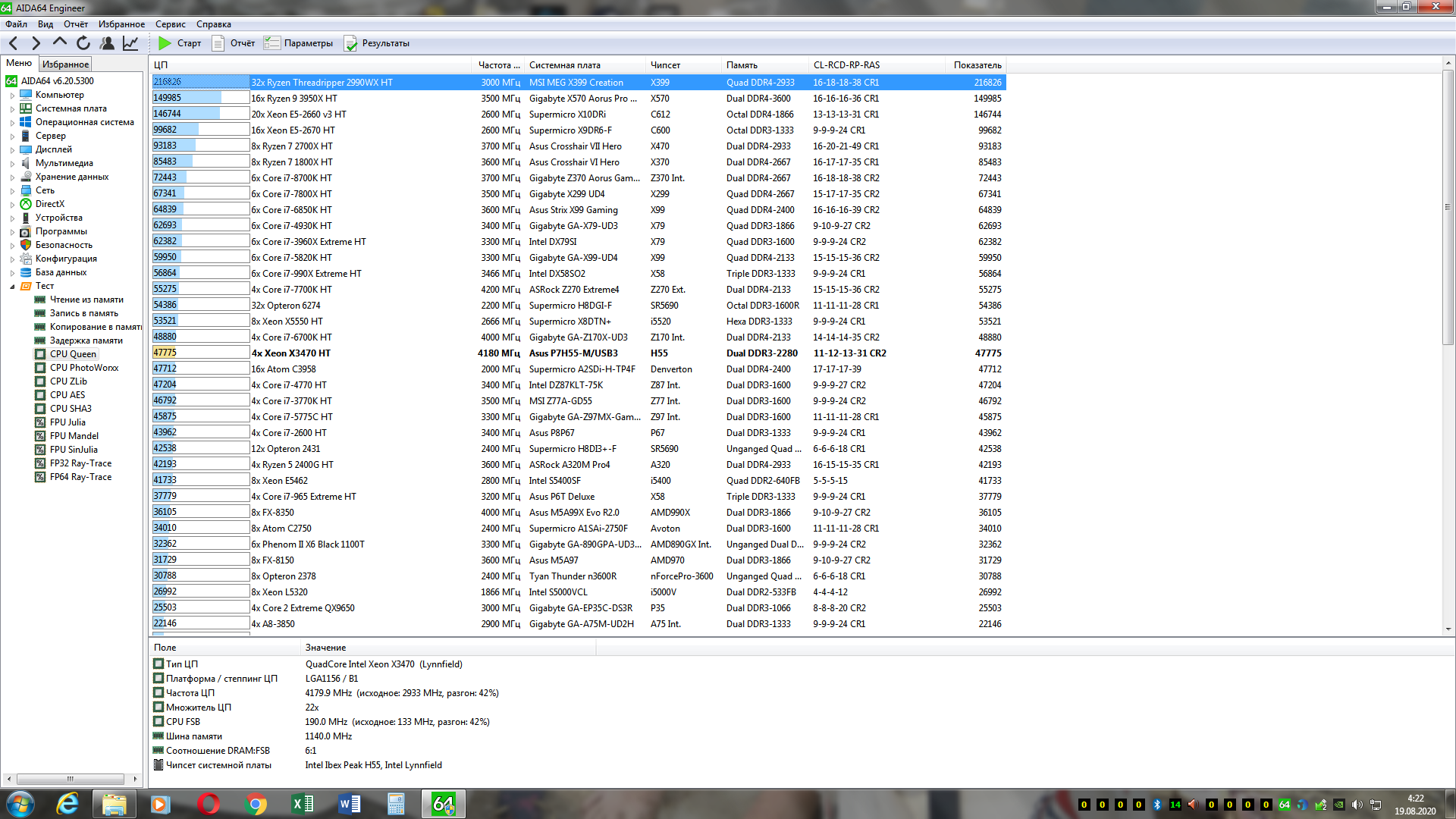Viewport: 1456px width, 819px height.
Task: Click the Refresh icon in toolbar
Action: click(83, 43)
